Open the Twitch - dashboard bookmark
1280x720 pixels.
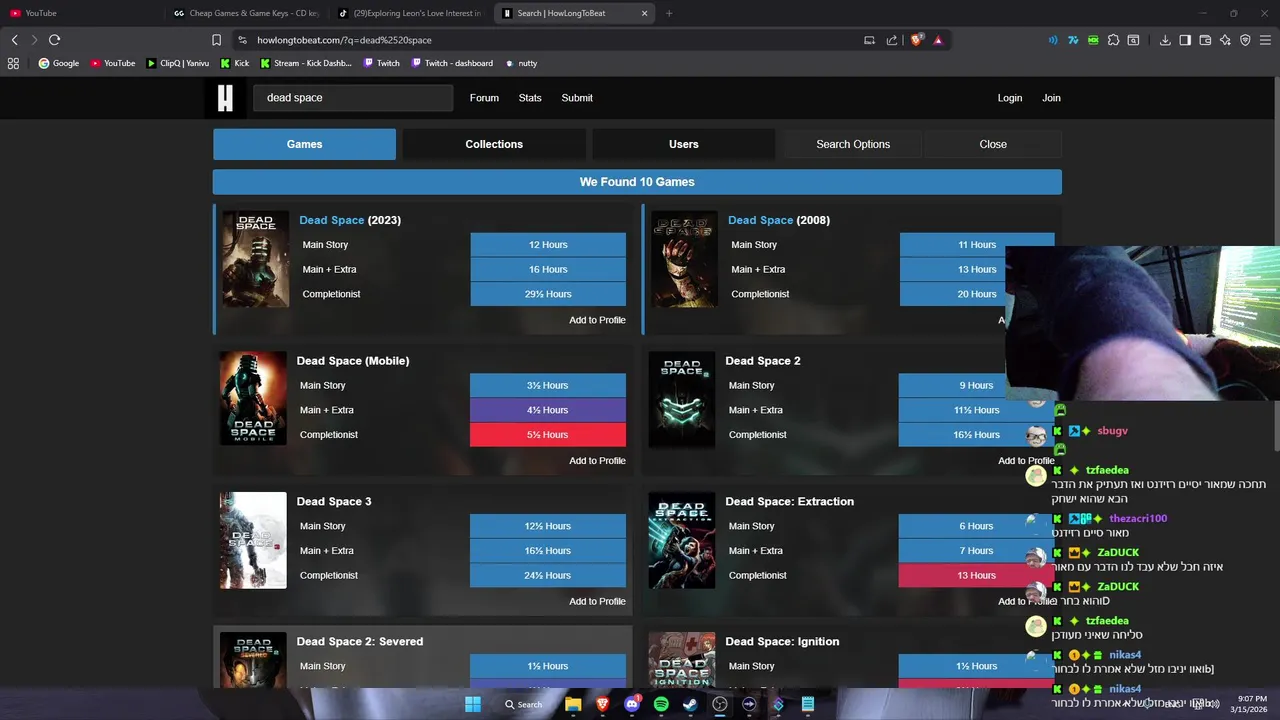coord(450,63)
